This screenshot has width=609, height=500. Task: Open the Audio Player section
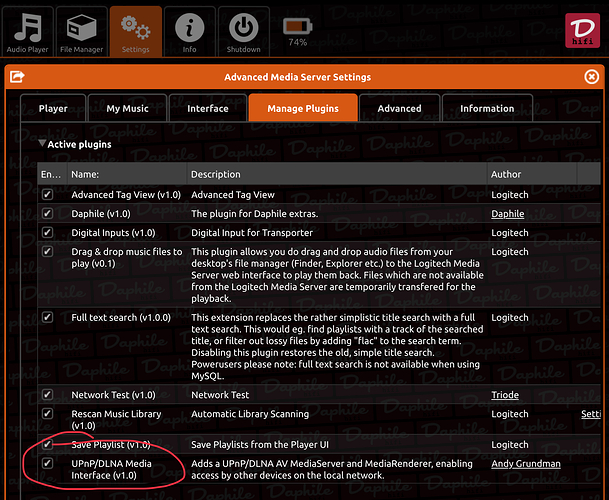pyautogui.click(x=28, y=32)
